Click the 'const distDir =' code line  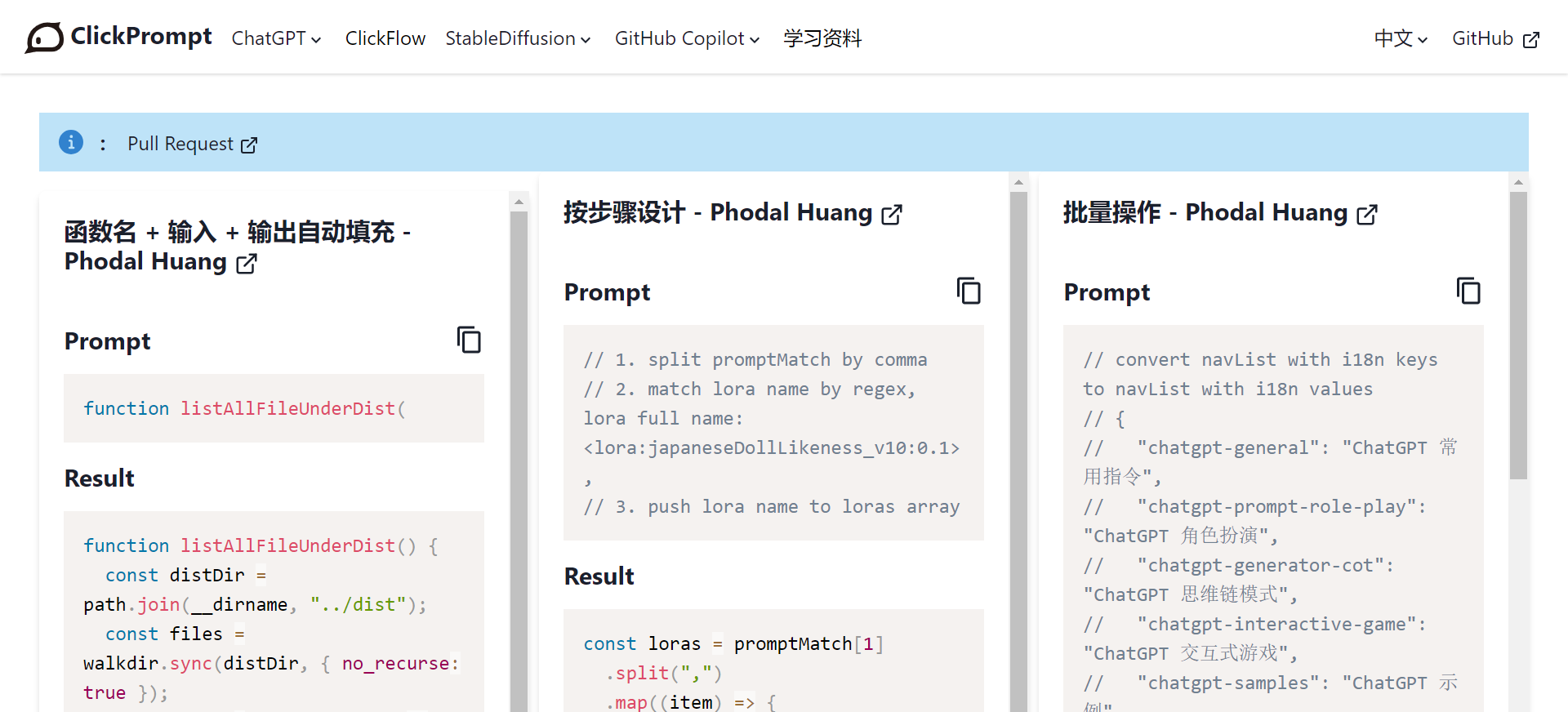(185, 575)
